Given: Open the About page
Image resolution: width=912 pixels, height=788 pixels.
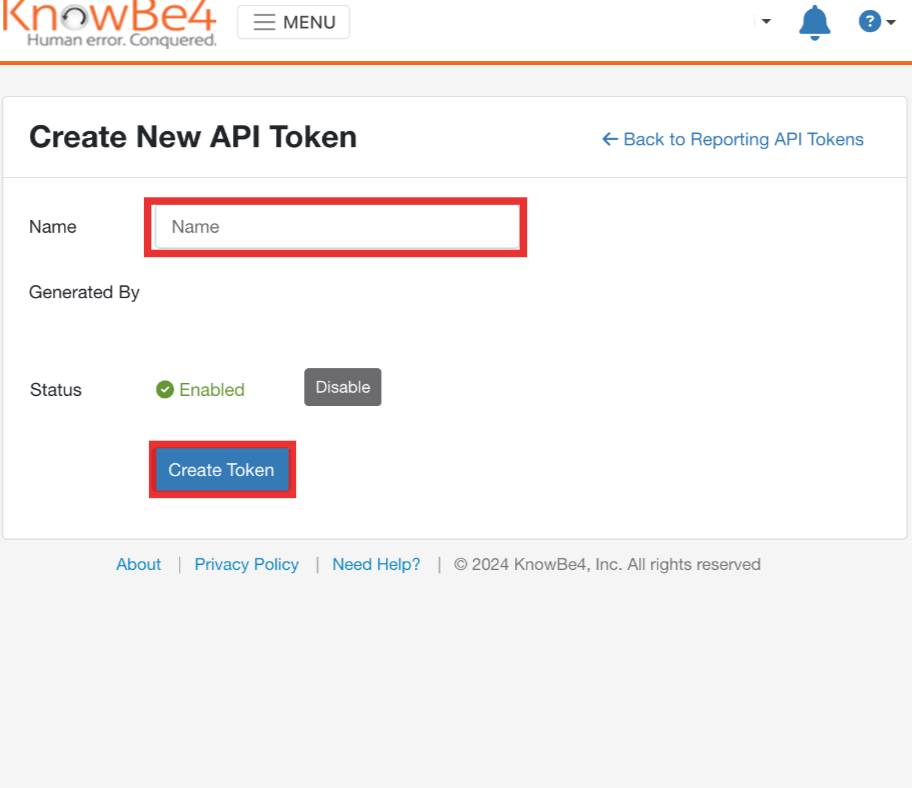Looking at the screenshot, I should click(138, 564).
